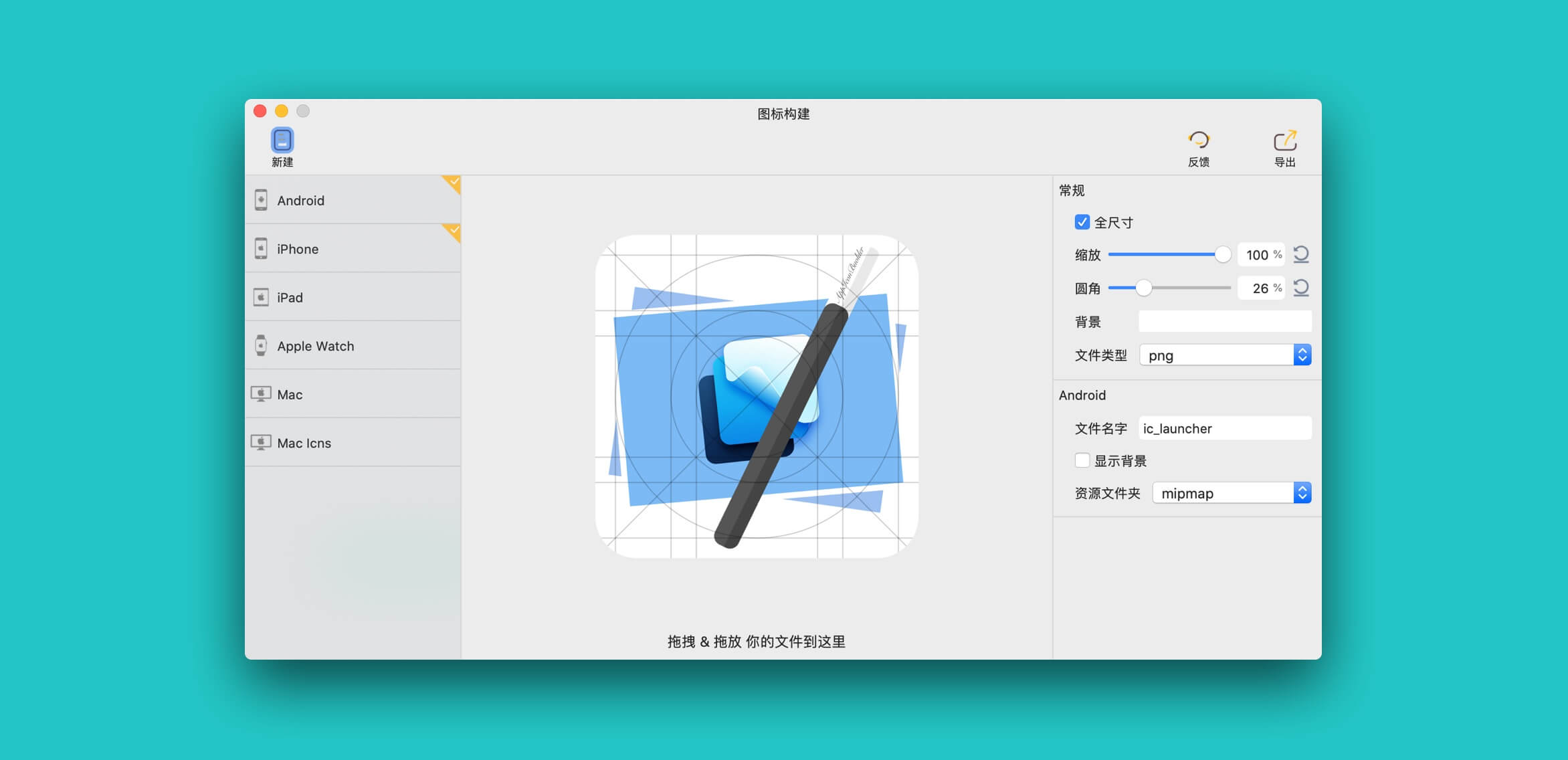1568x760 pixels.
Task: Open the 资源文件夹 mipmap dropdown
Action: [1232, 493]
